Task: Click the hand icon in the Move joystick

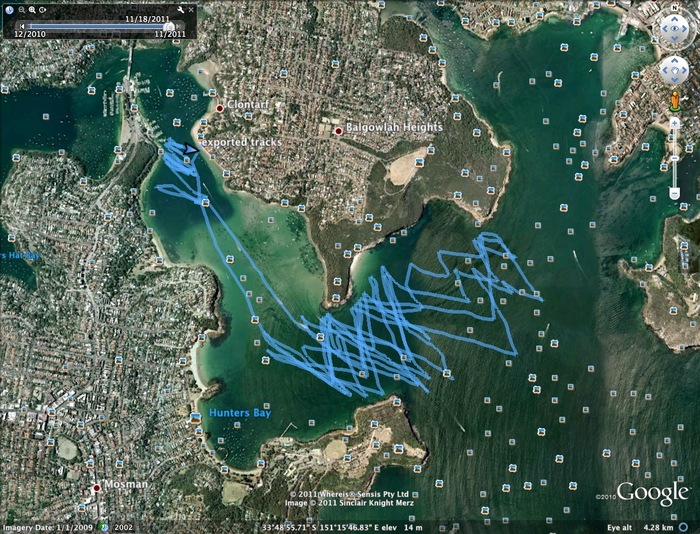Action: point(673,69)
